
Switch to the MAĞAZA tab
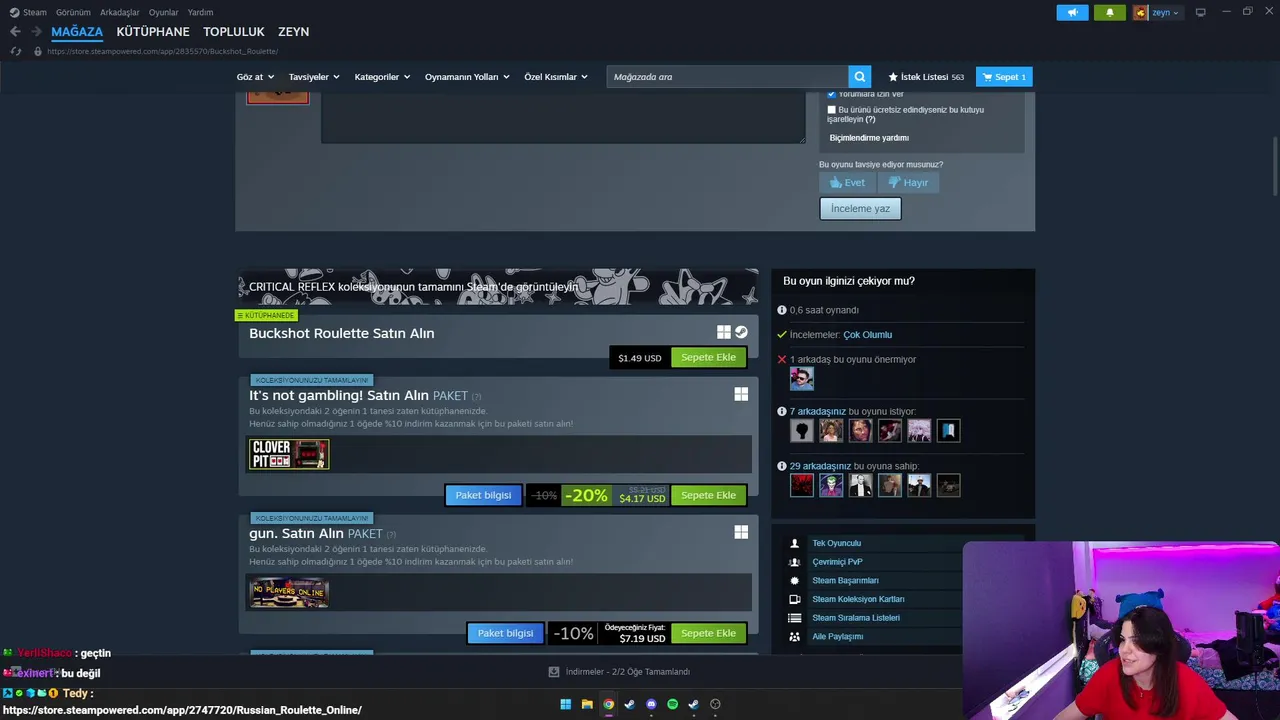tap(77, 32)
